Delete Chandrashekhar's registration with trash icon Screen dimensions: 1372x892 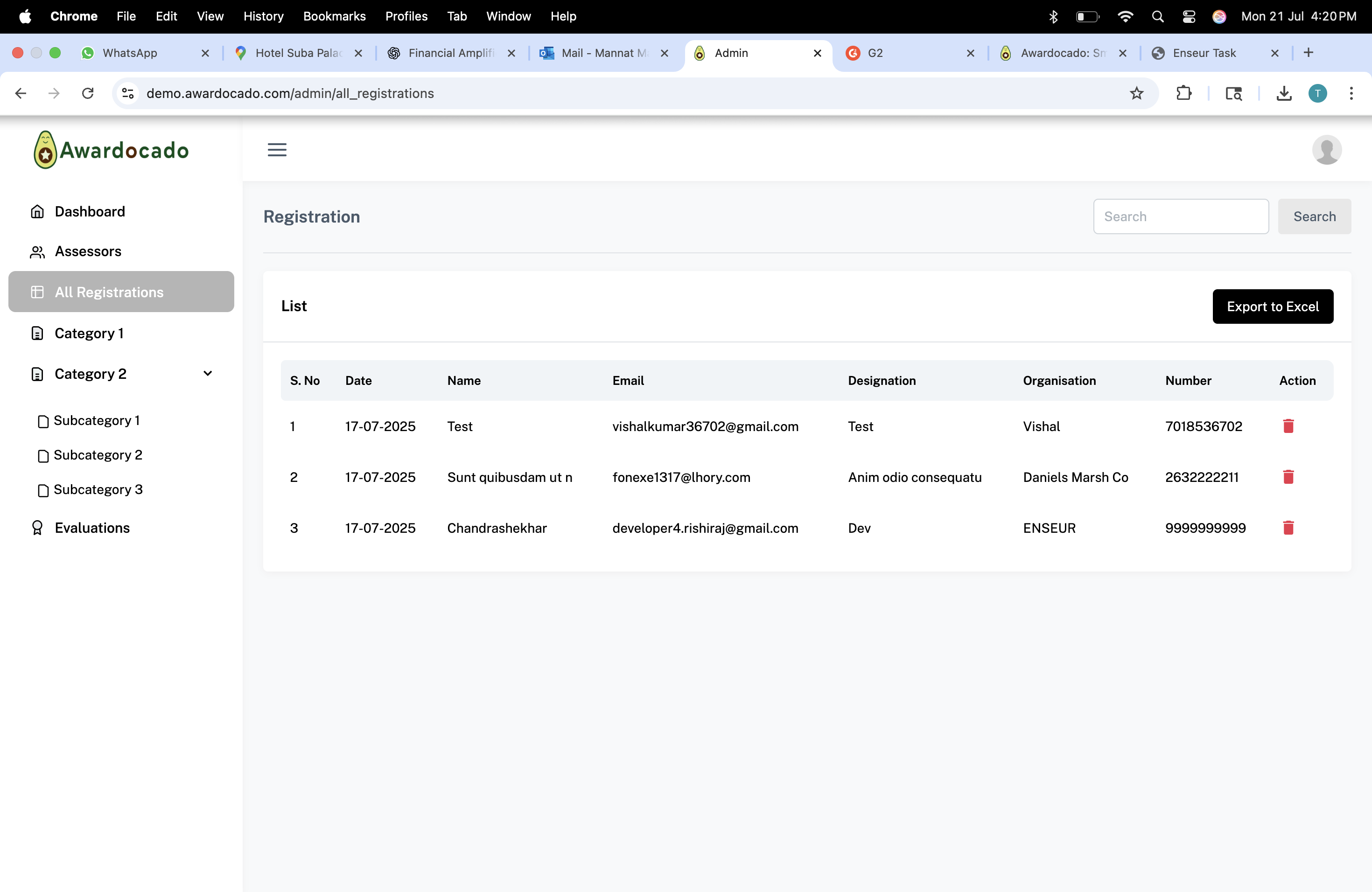coord(1288,528)
